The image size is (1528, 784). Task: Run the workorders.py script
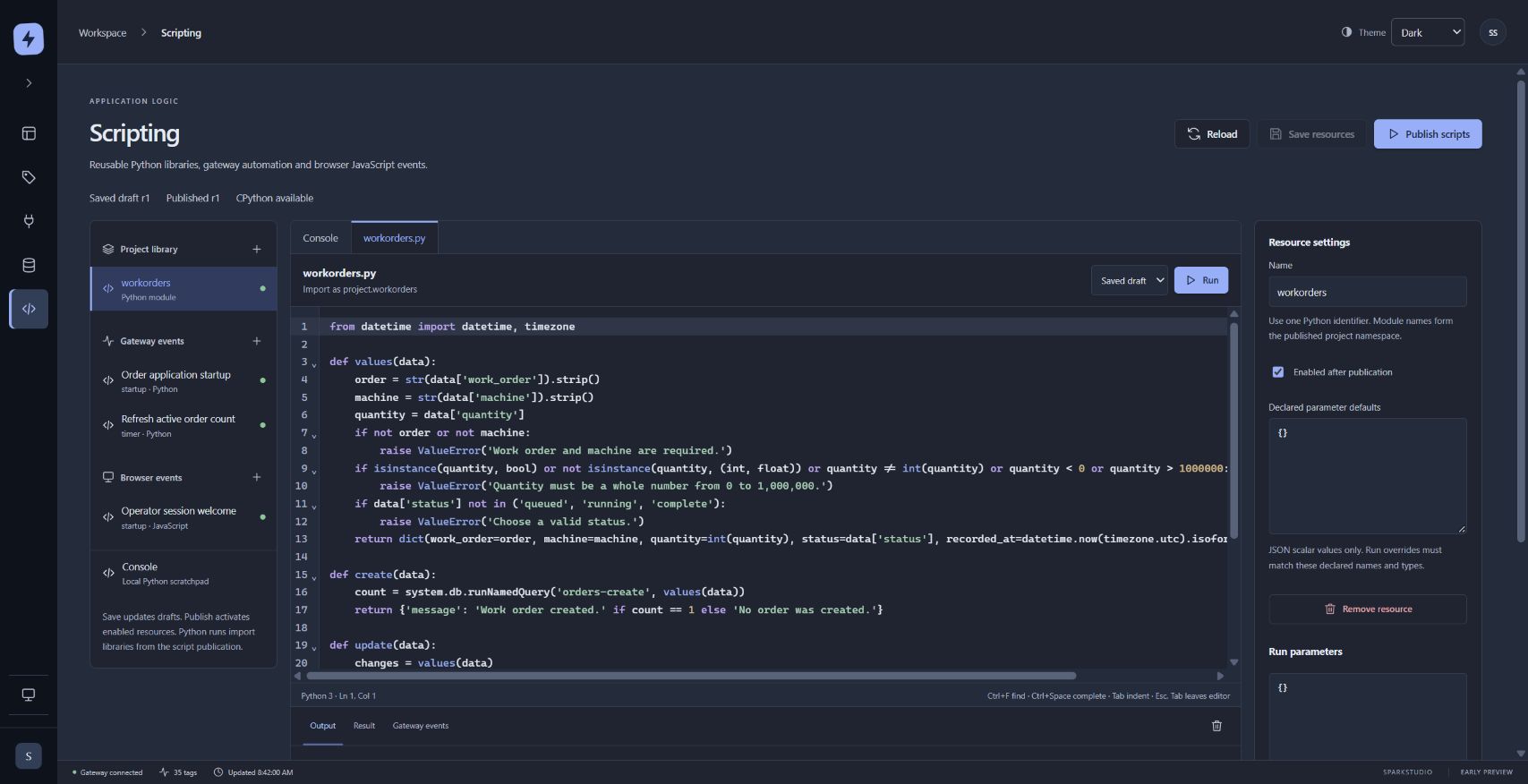tap(1201, 280)
